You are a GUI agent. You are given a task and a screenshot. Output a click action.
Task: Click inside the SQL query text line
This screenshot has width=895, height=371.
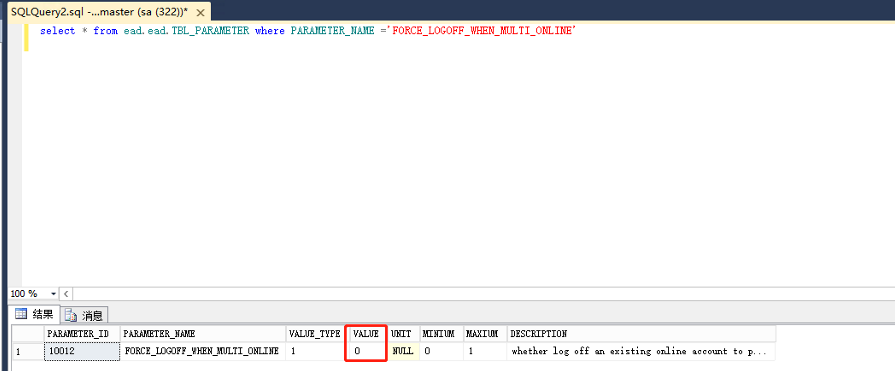point(308,31)
